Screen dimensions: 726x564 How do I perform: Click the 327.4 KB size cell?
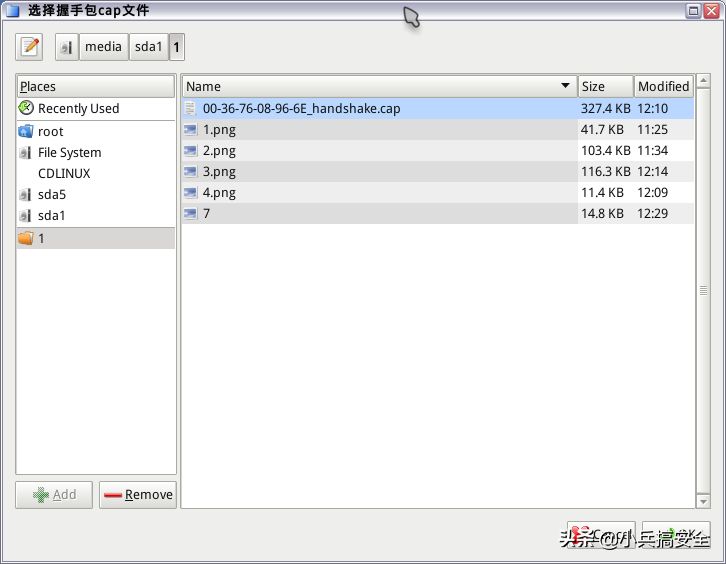[606, 108]
